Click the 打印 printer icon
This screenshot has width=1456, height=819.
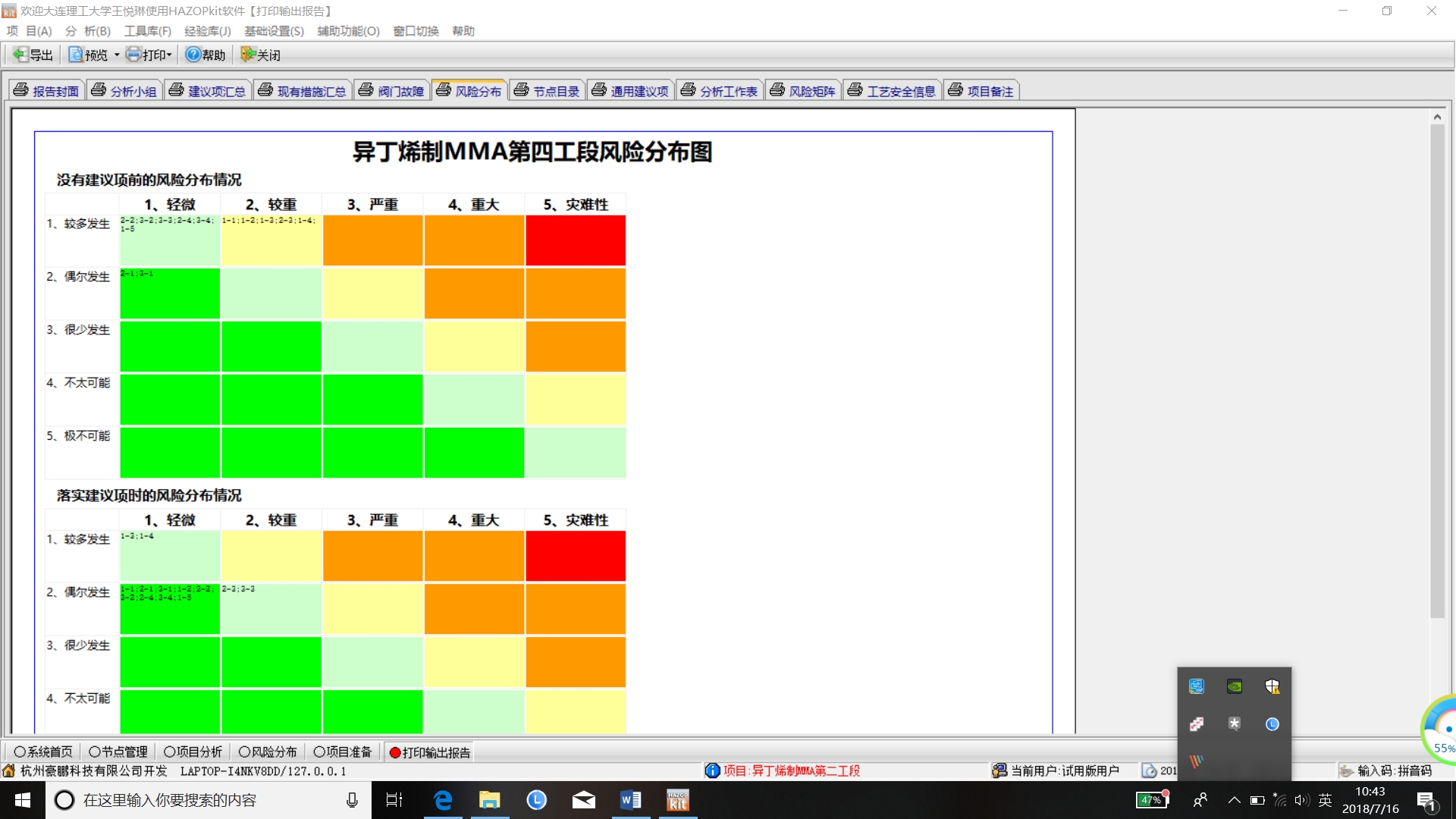tap(134, 55)
